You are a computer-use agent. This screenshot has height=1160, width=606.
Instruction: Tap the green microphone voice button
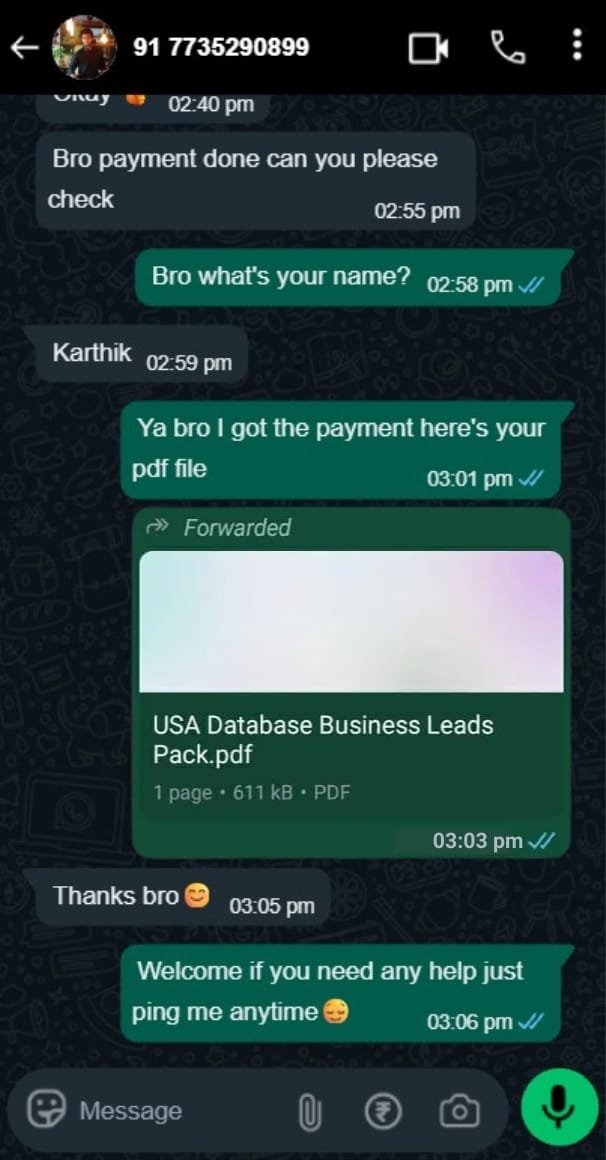pyautogui.click(x=559, y=1107)
